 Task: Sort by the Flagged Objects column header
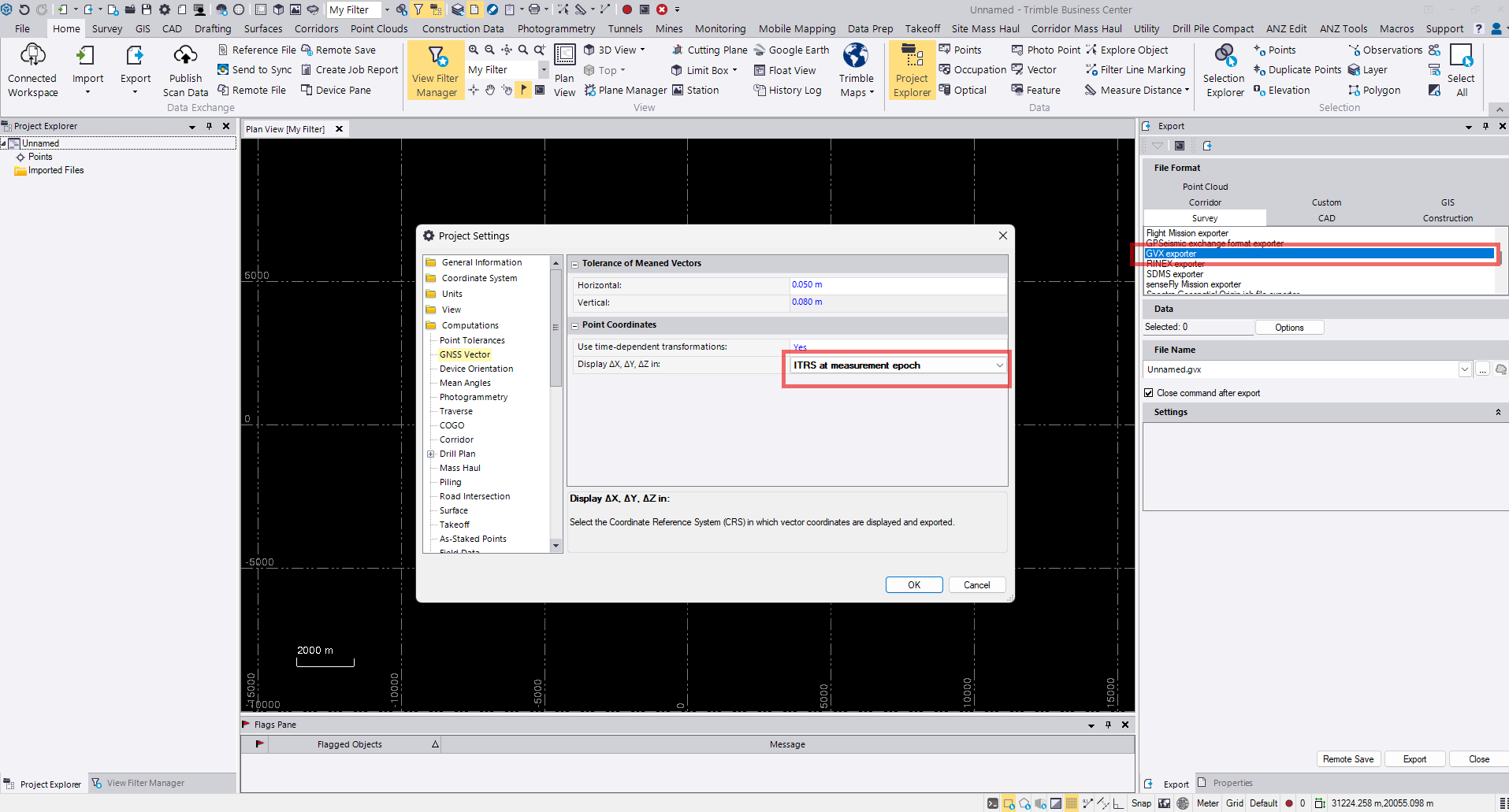coord(350,744)
